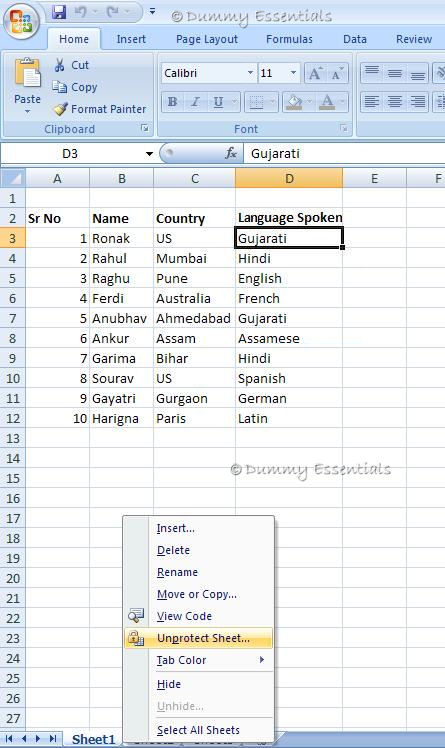Image resolution: width=445 pixels, height=748 pixels.
Task: Switch to the Page Layout tab
Action: click(x=207, y=39)
